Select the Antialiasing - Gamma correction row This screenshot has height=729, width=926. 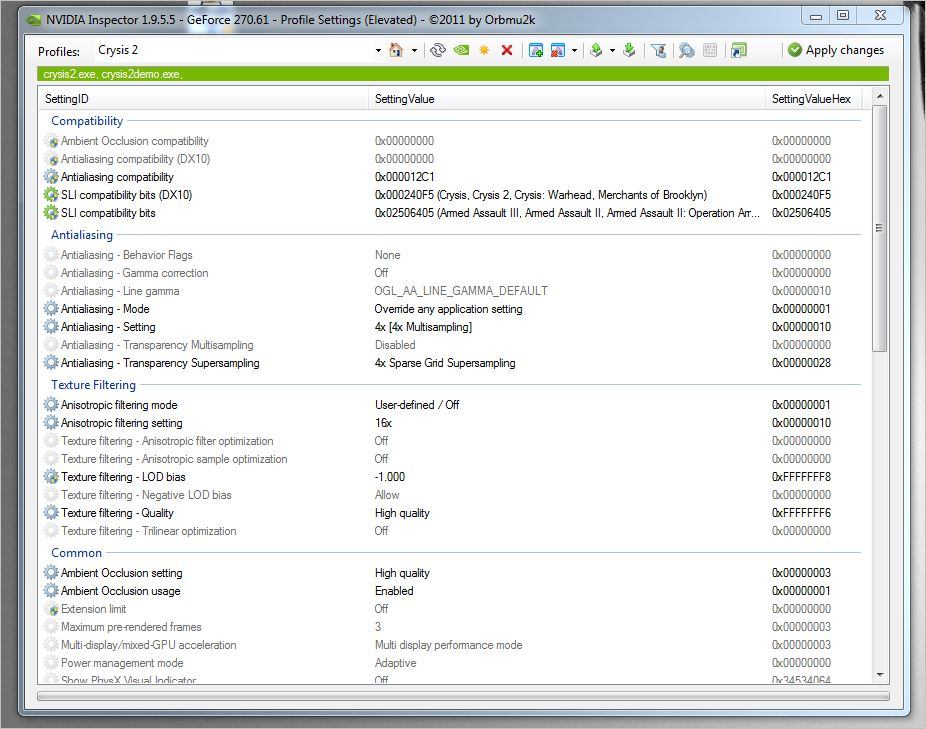(x=452, y=273)
